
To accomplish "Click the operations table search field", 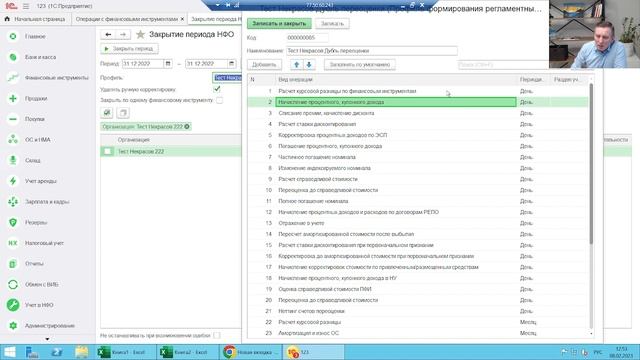I will tap(502, 64).
